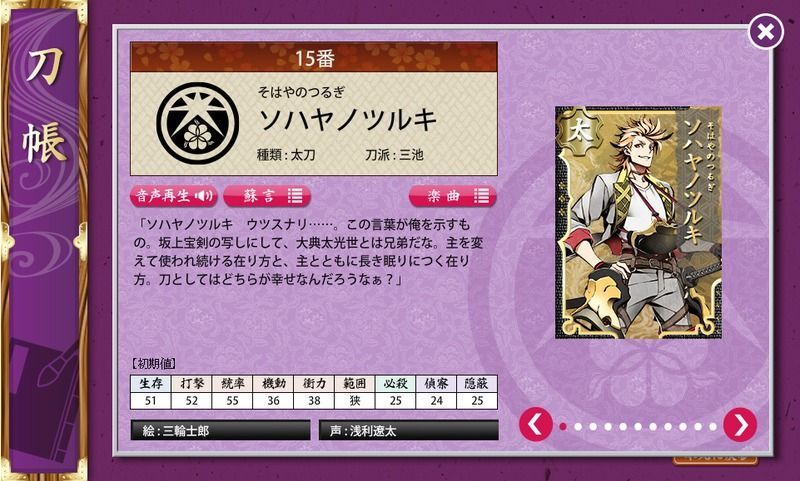The image size is (800, 481).
Task: Select the second pagination dot
Action: [x=578, y=426]
